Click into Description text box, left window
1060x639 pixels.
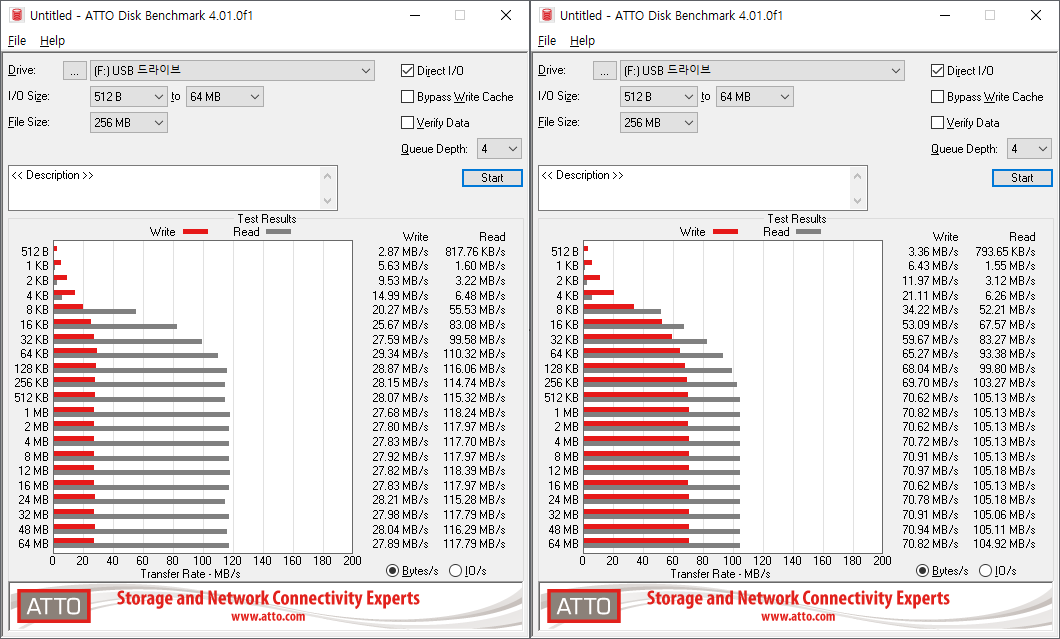tap(164, 188)
